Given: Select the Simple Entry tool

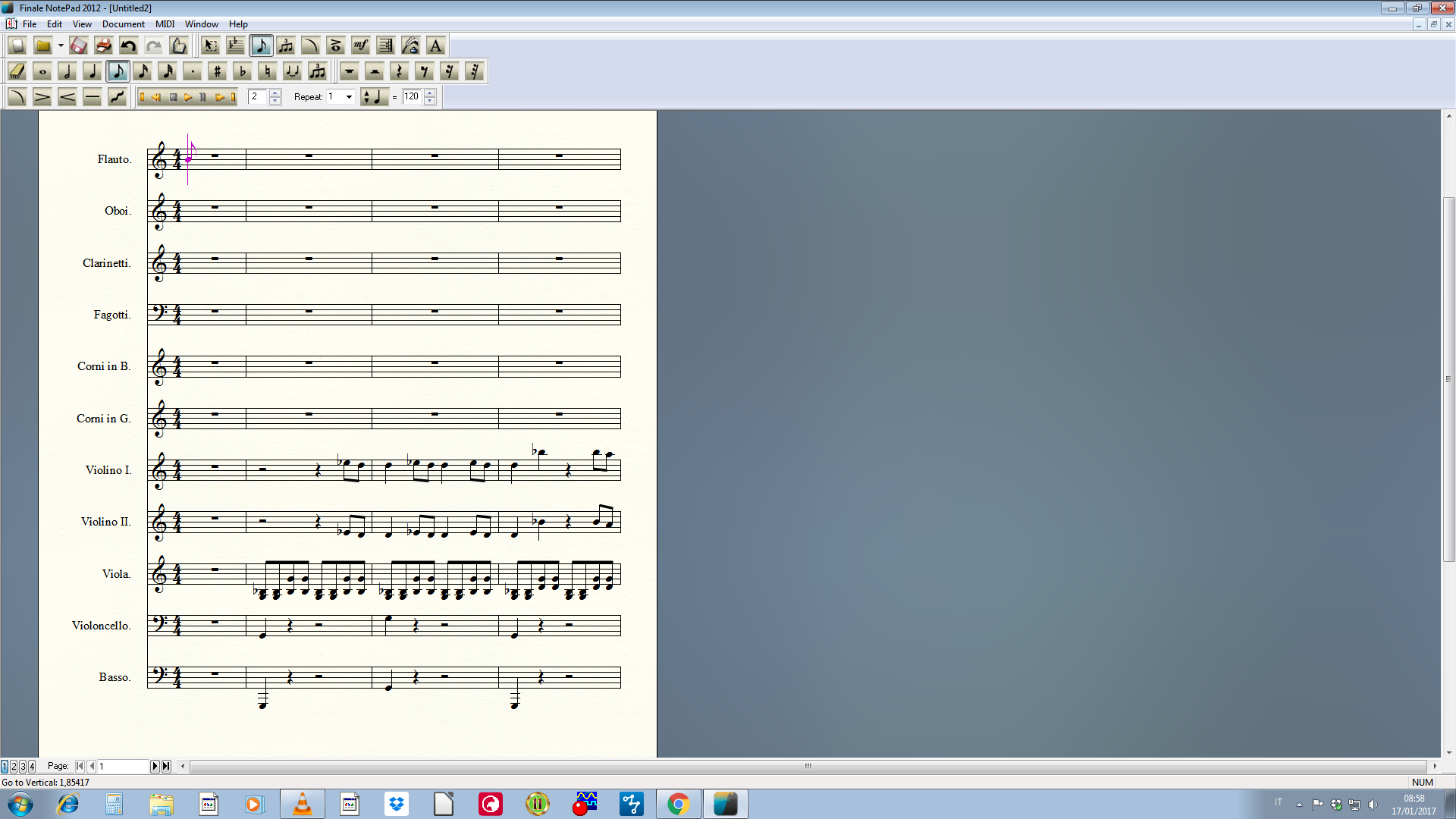Looking at the screenshot, I should click(261, 46).
